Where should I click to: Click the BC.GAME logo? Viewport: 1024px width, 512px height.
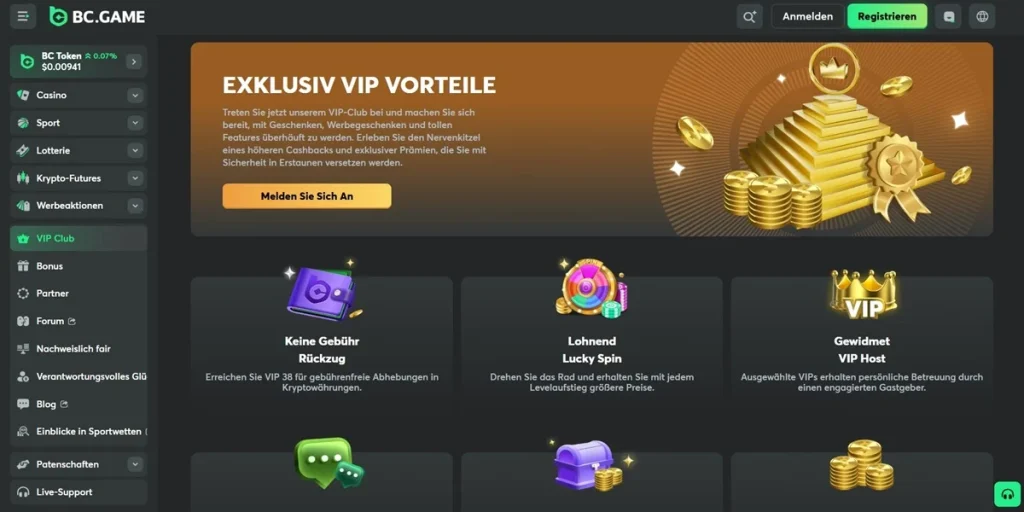[x=97, y=16]
